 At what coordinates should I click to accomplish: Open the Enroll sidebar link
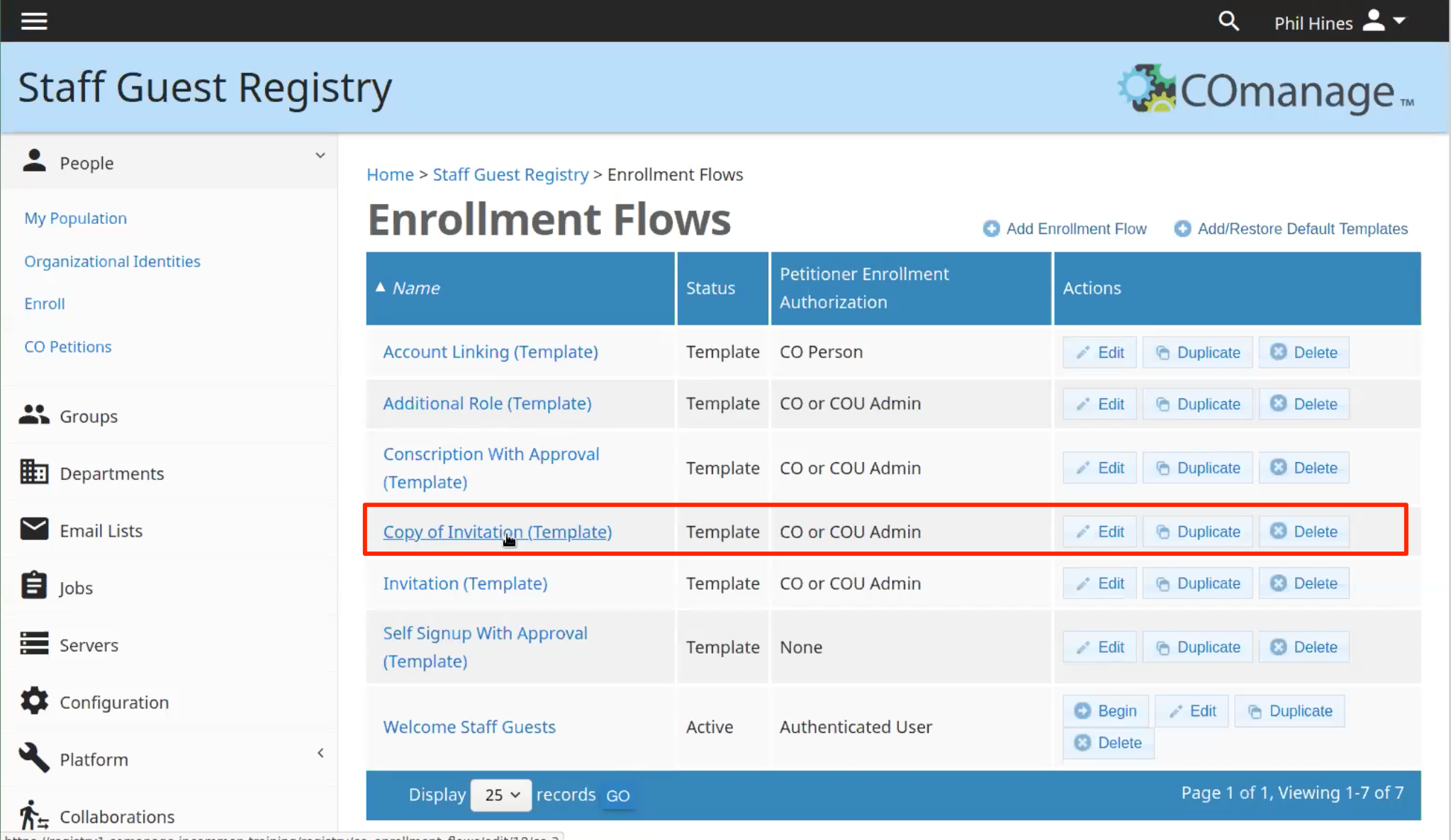44,303
